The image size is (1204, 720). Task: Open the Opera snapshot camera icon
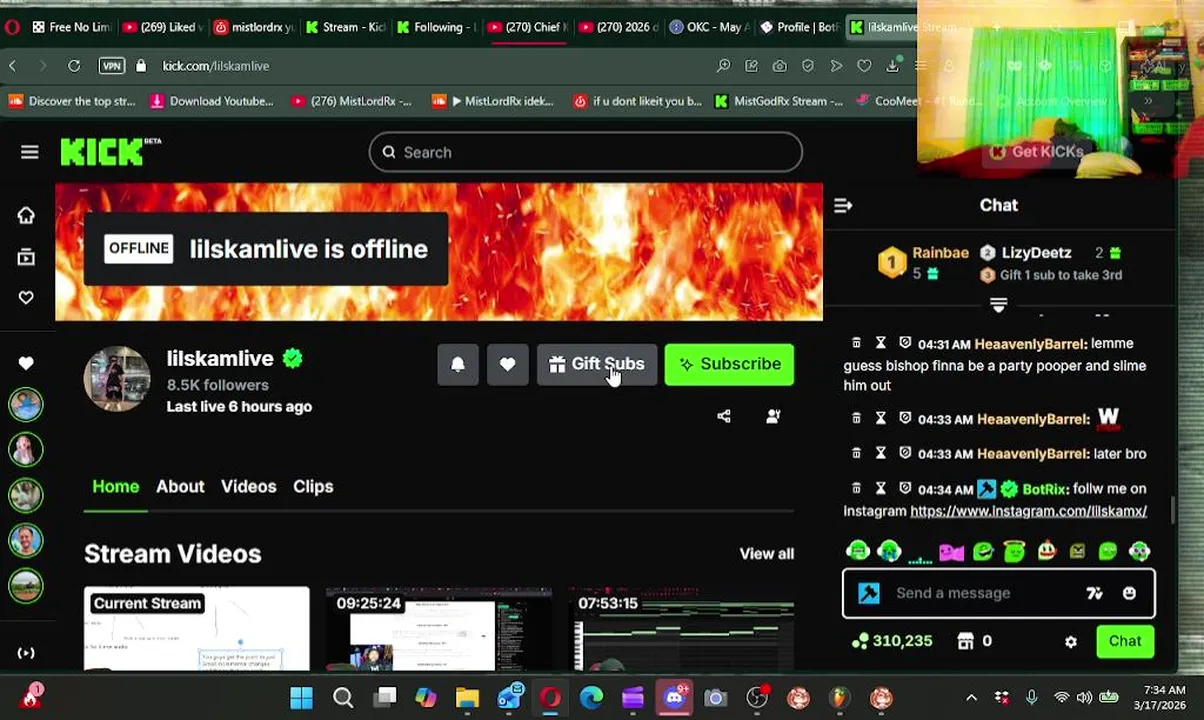(x=779, y=66)
